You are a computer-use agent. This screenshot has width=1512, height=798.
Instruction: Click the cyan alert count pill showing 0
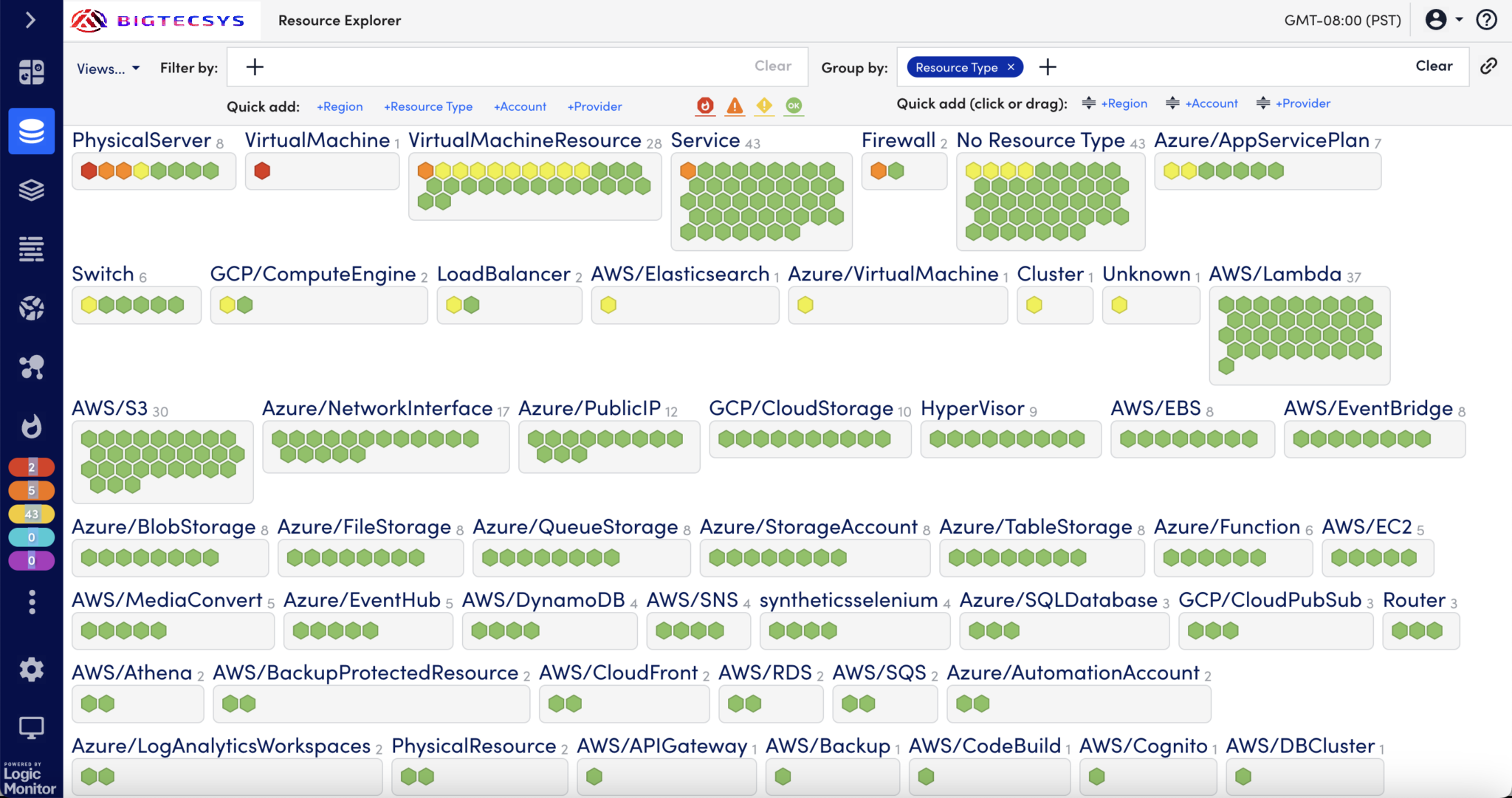31,537
